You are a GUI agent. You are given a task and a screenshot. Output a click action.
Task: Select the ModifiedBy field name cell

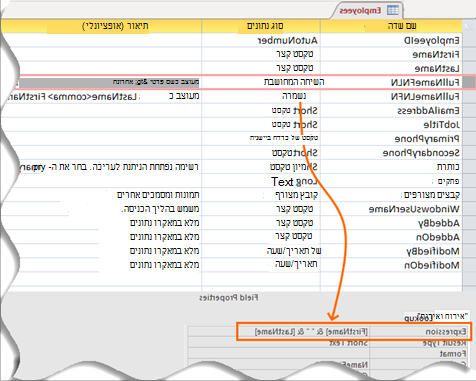[391, 251]
